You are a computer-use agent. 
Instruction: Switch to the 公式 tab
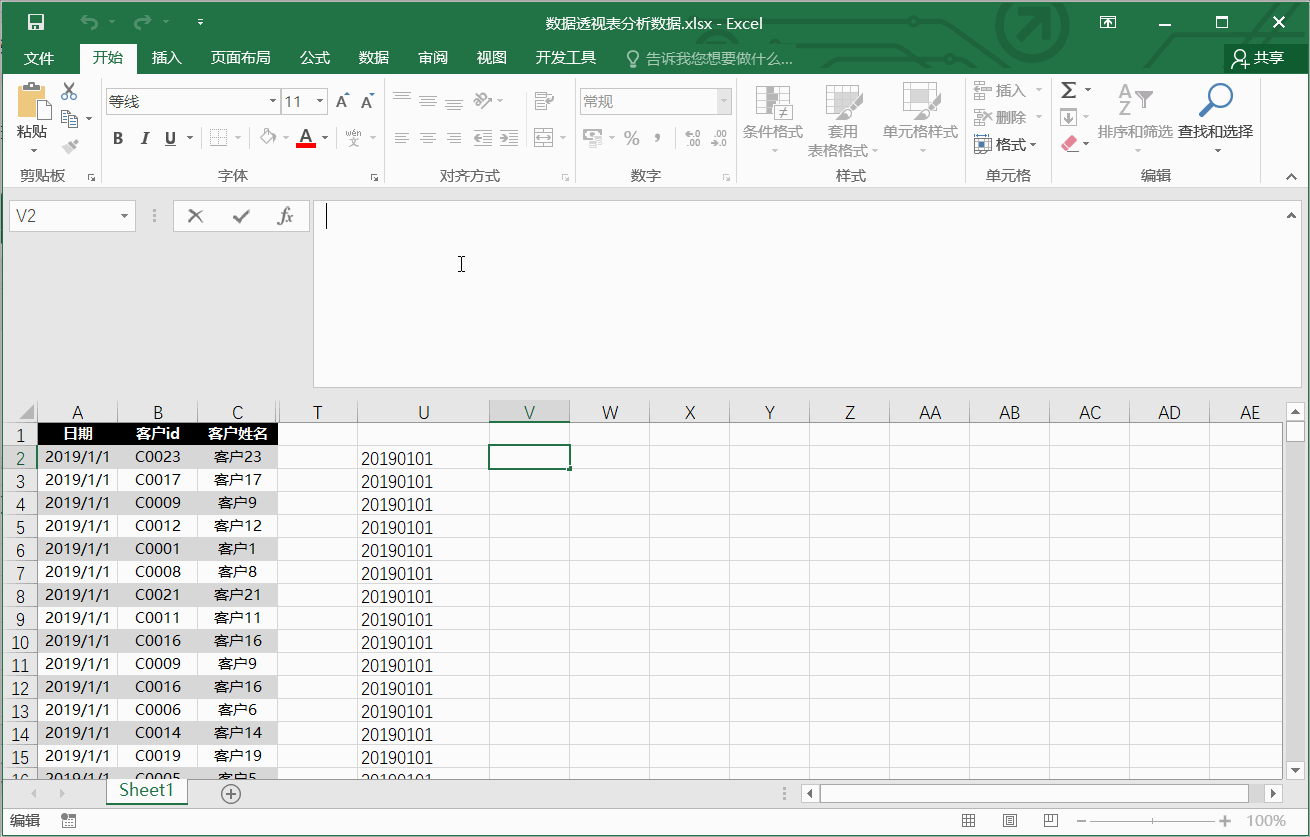tap(314, 58)
